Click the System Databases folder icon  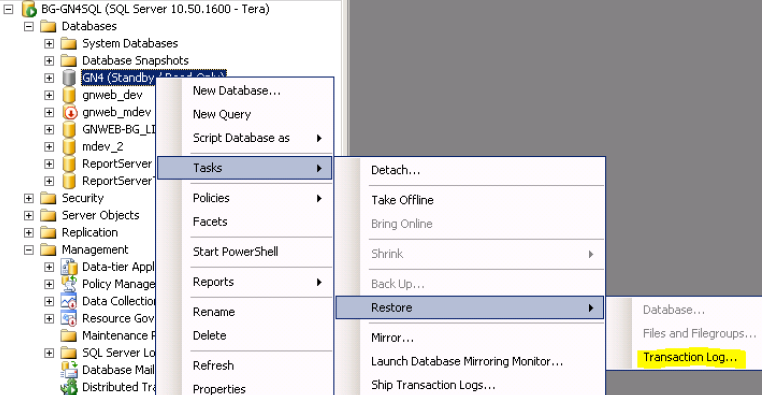click(x=69, y=44)
